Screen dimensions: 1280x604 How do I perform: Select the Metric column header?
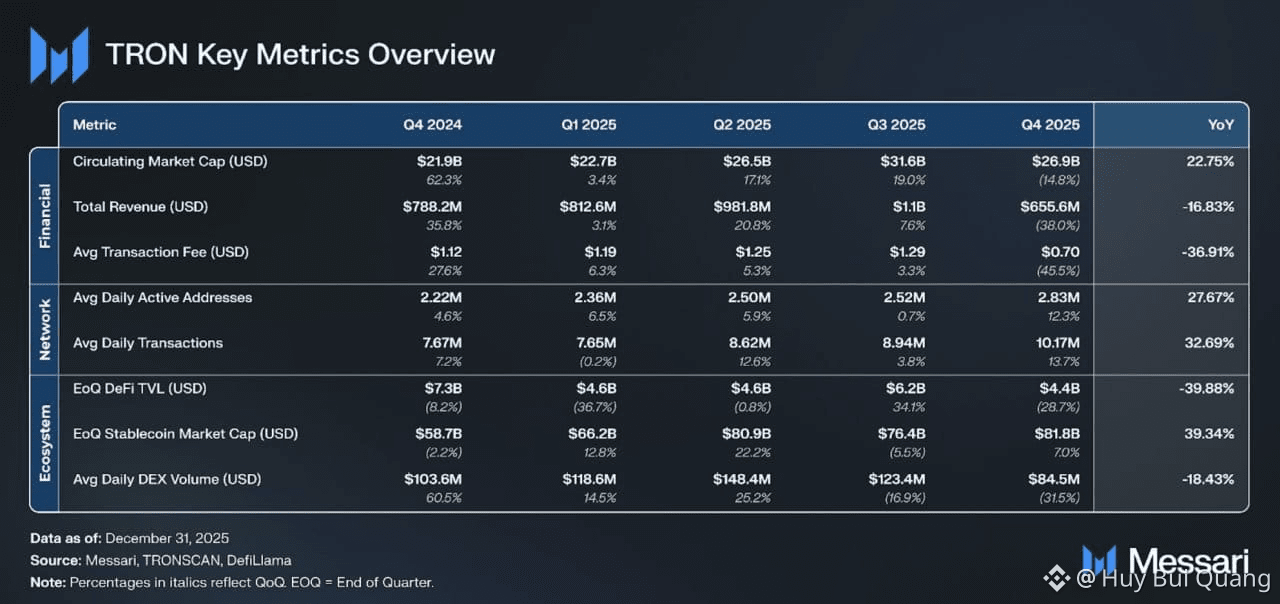coord(95,125)
